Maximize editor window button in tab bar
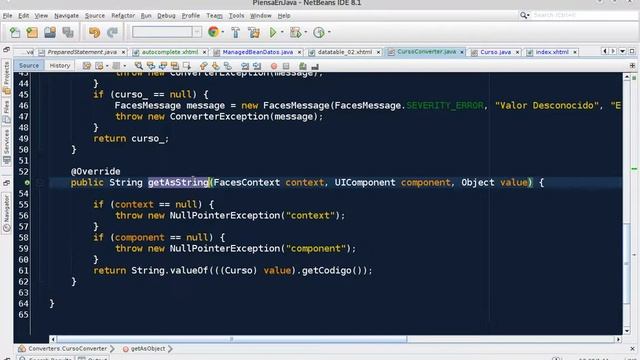The image size is (640, 360). click(632, 51)
